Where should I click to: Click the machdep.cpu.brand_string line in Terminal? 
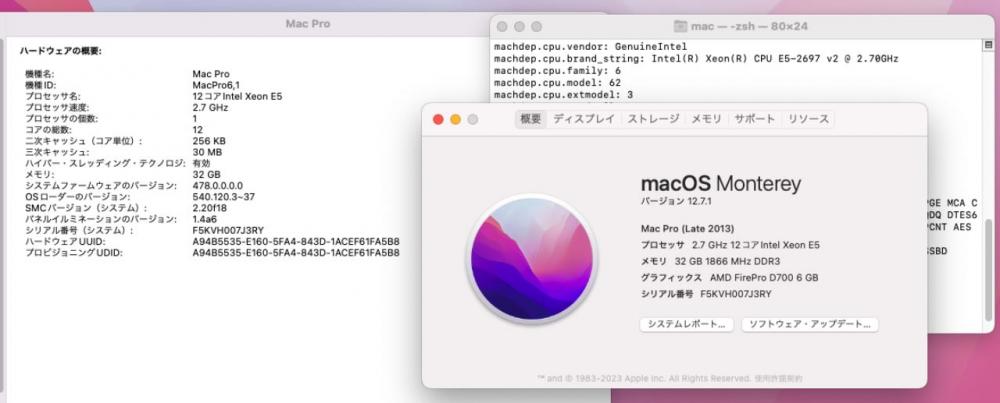click(696, 59)
